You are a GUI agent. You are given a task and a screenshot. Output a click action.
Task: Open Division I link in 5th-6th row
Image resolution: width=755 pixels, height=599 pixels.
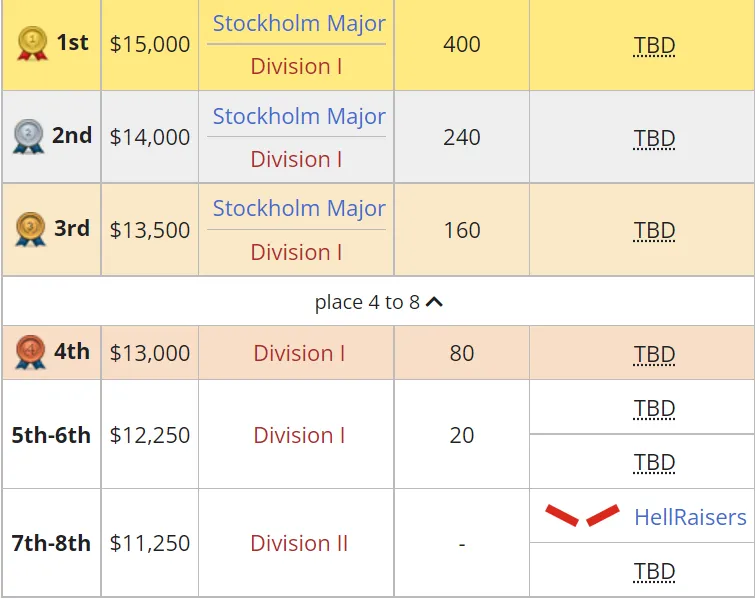coord(299,435)
